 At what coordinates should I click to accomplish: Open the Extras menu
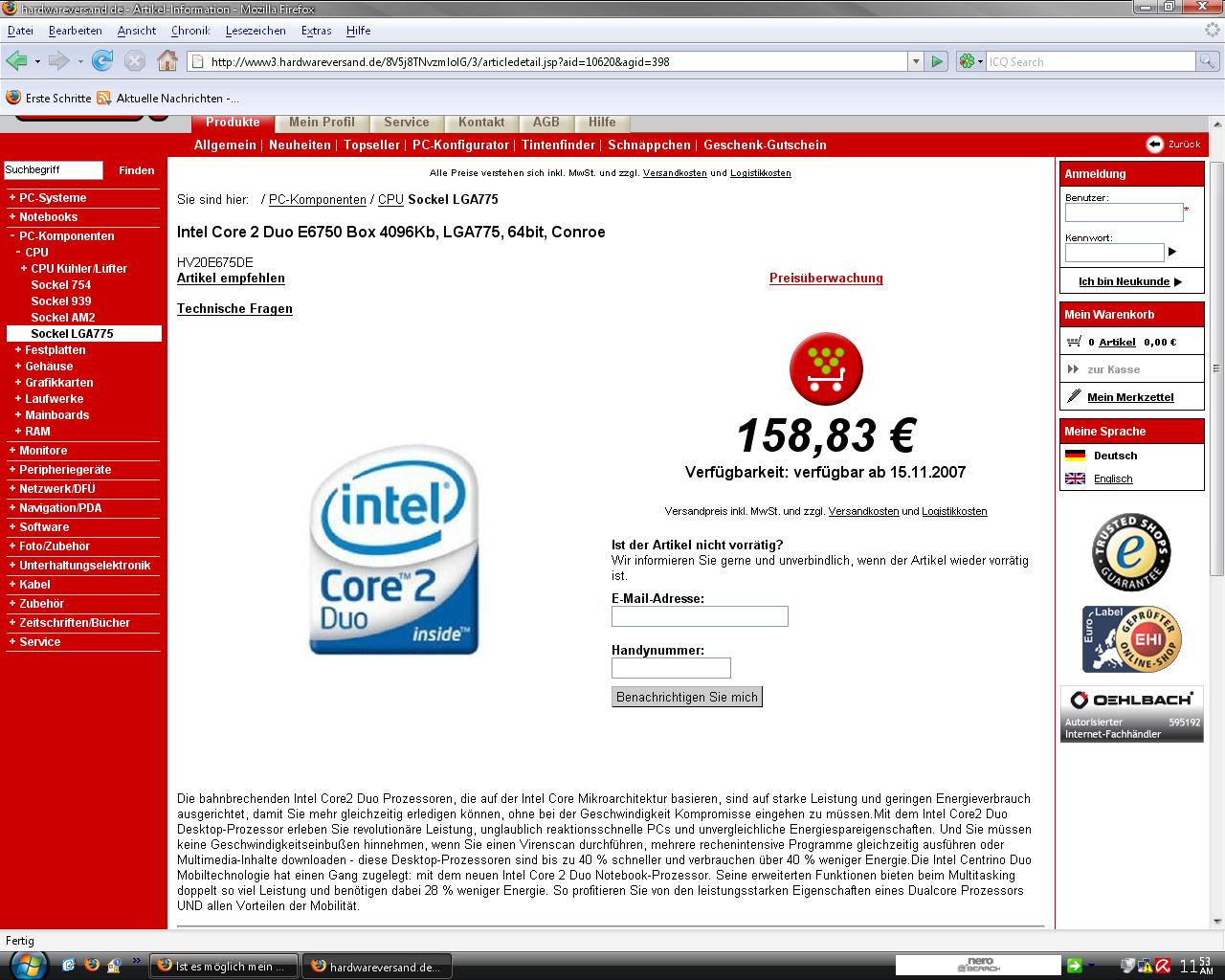316,31
